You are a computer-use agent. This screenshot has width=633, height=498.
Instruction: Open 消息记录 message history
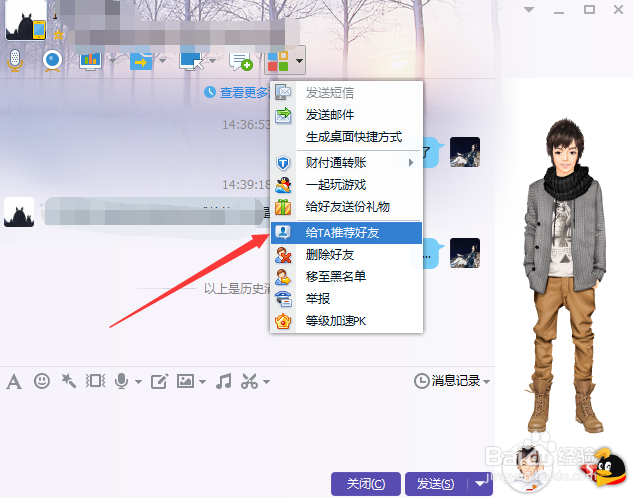point(452,381)
